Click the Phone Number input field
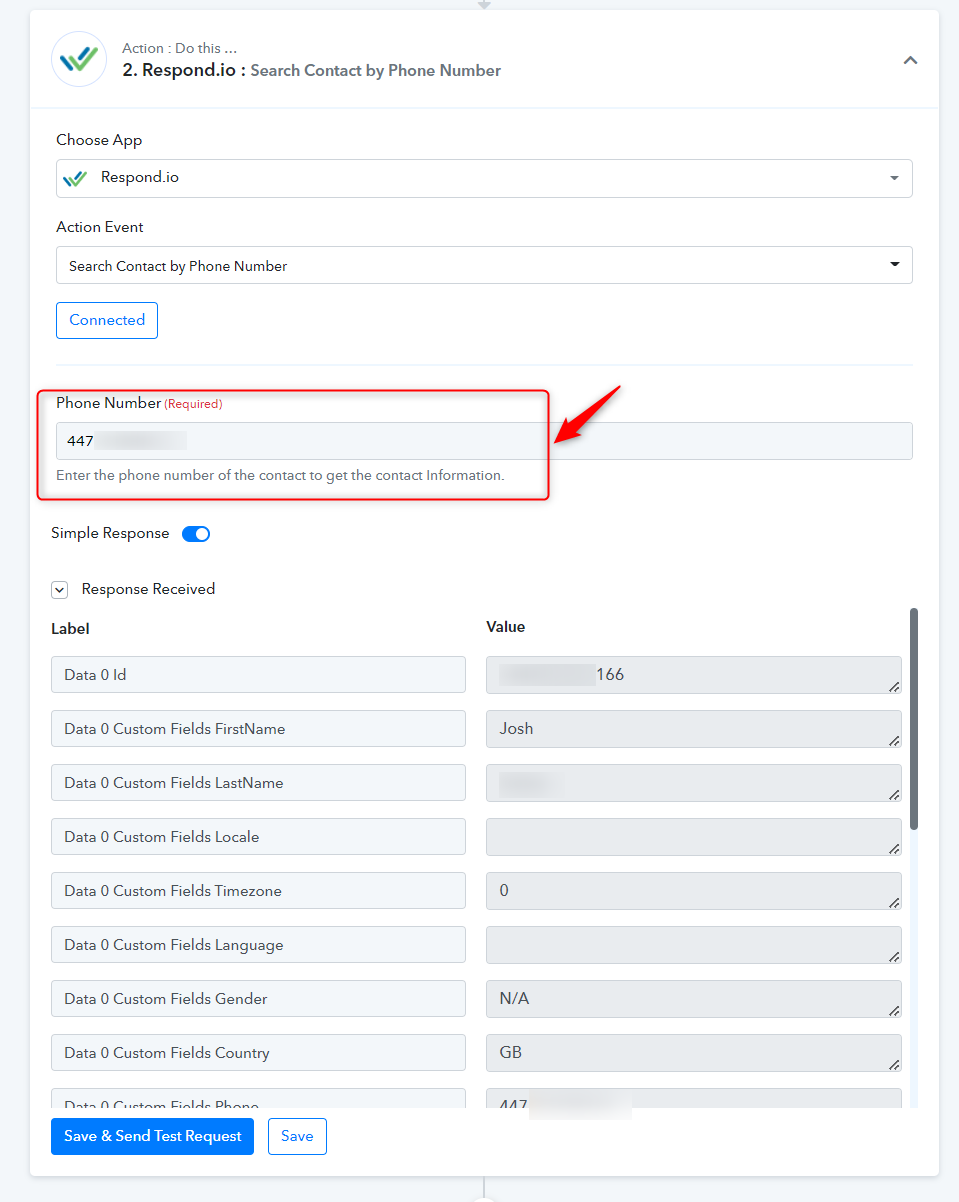This screenshot has height=1202, width=959. (x=484, y=441)
